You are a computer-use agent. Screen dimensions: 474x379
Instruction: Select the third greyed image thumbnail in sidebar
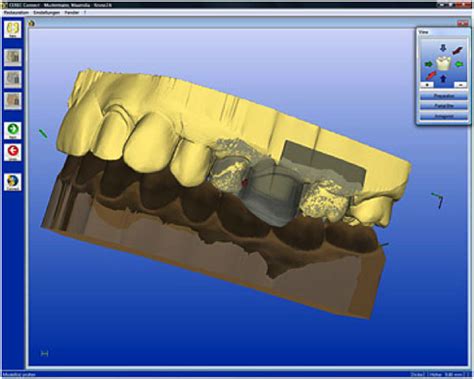[13, 101]
